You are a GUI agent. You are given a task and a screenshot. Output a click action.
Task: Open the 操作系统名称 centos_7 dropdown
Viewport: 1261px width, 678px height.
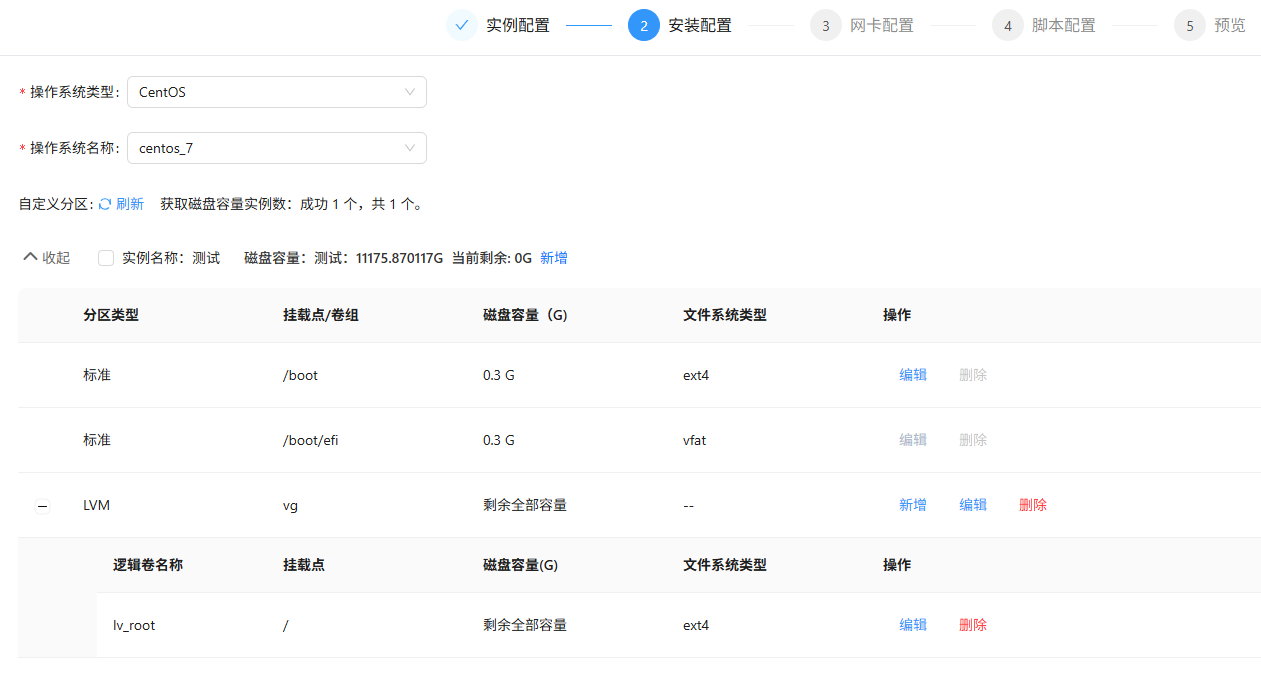(x=277, y=148)
